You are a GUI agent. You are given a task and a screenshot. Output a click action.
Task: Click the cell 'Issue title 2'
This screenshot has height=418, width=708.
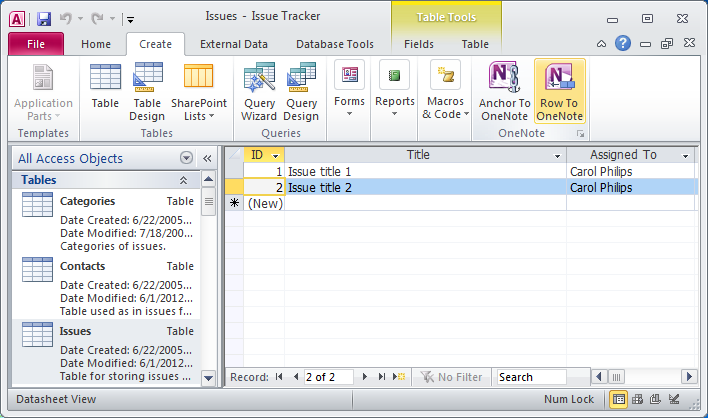tap(425, 187)
